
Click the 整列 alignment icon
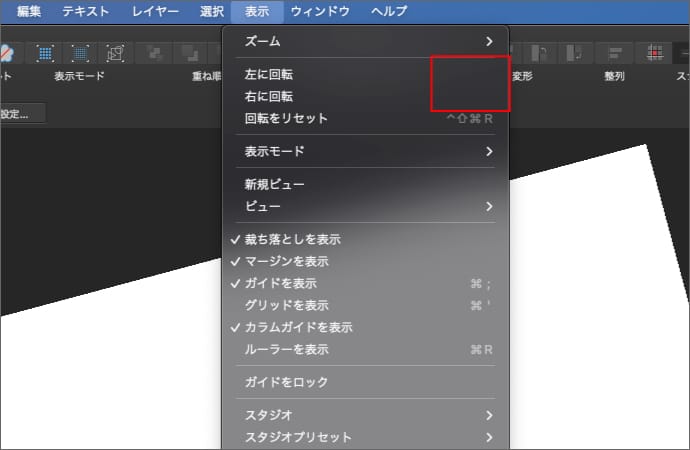click(616, 53)
